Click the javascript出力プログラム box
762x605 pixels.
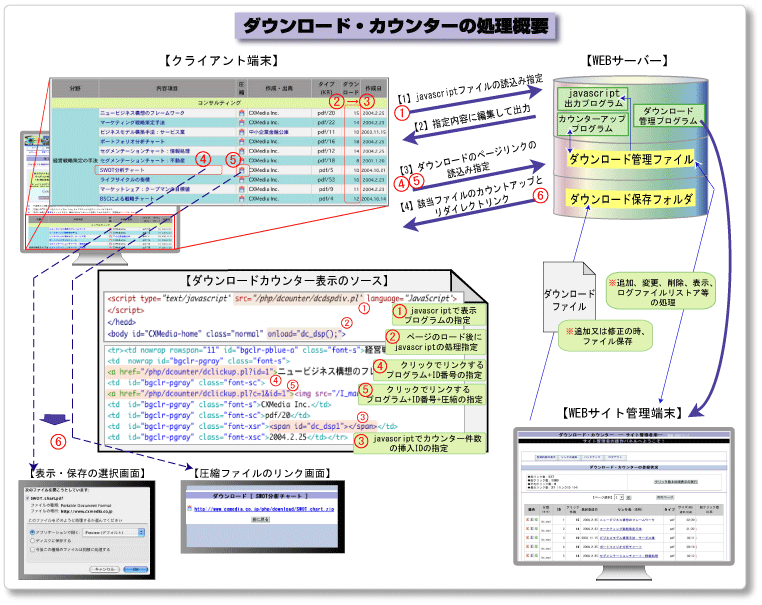(x=593, y=98)
